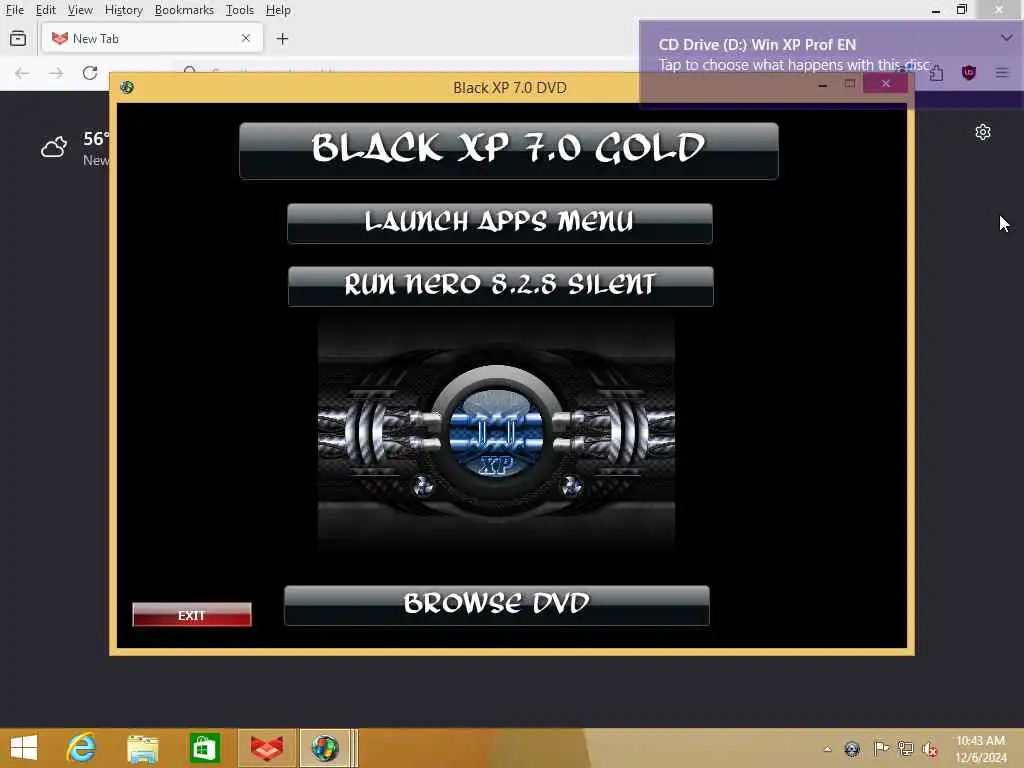The width and height of the screenshot is (1024, 768).
Task: Open Windows Store from taskbar
Action: pyautogui.click(x=204, y=748)
